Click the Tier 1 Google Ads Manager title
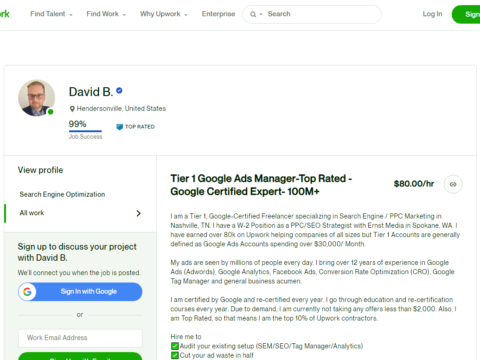Image resolution: width=480 pixels, height=360 pixels. (261, 185)
